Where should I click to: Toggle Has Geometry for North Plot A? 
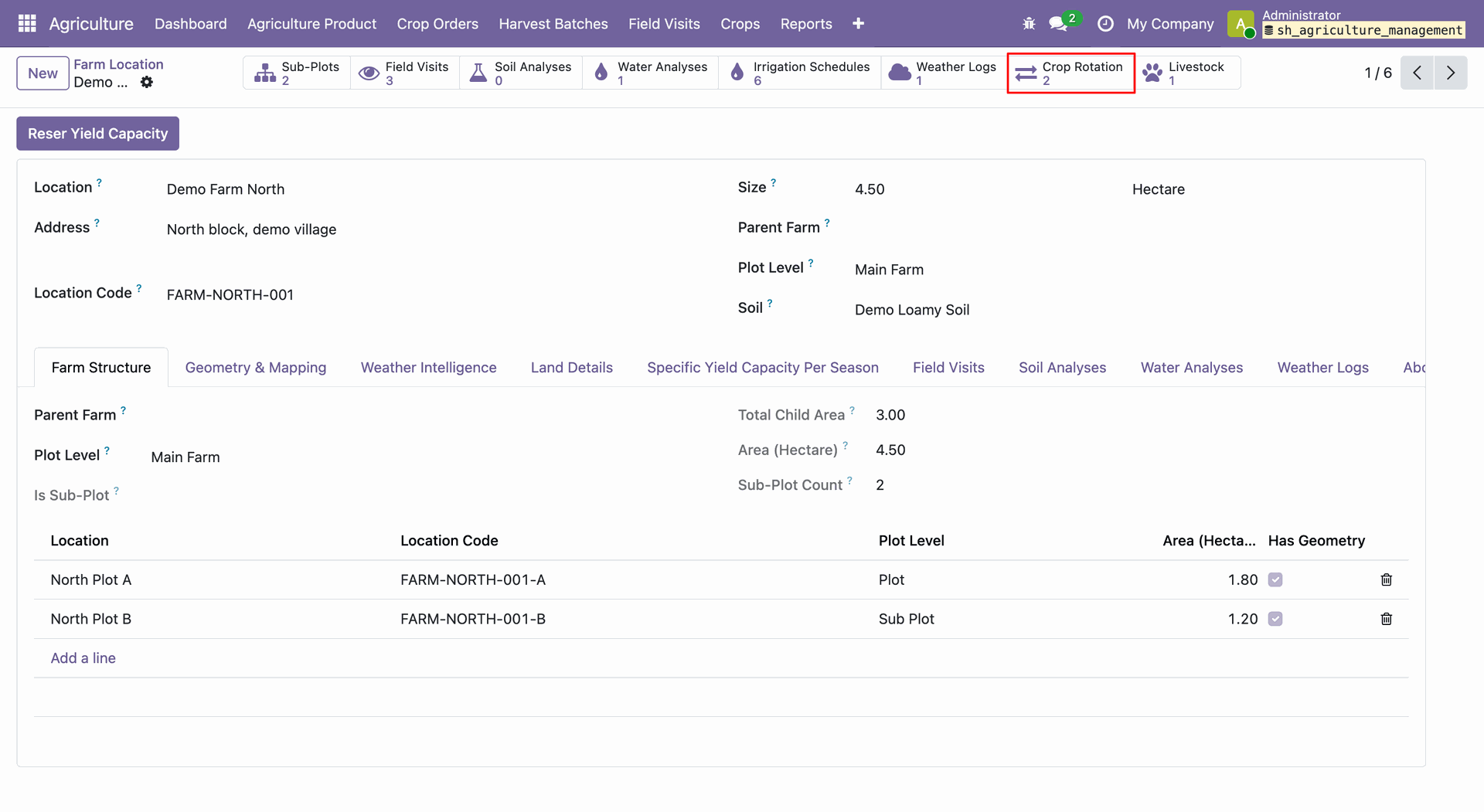click(1275, 579)
